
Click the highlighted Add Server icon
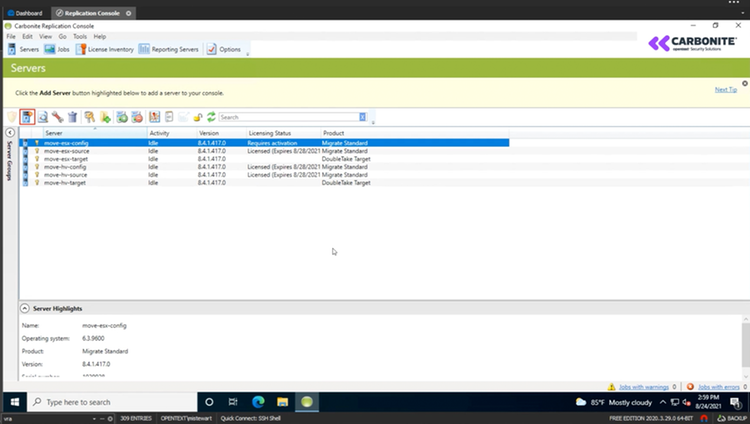[27, 117]
